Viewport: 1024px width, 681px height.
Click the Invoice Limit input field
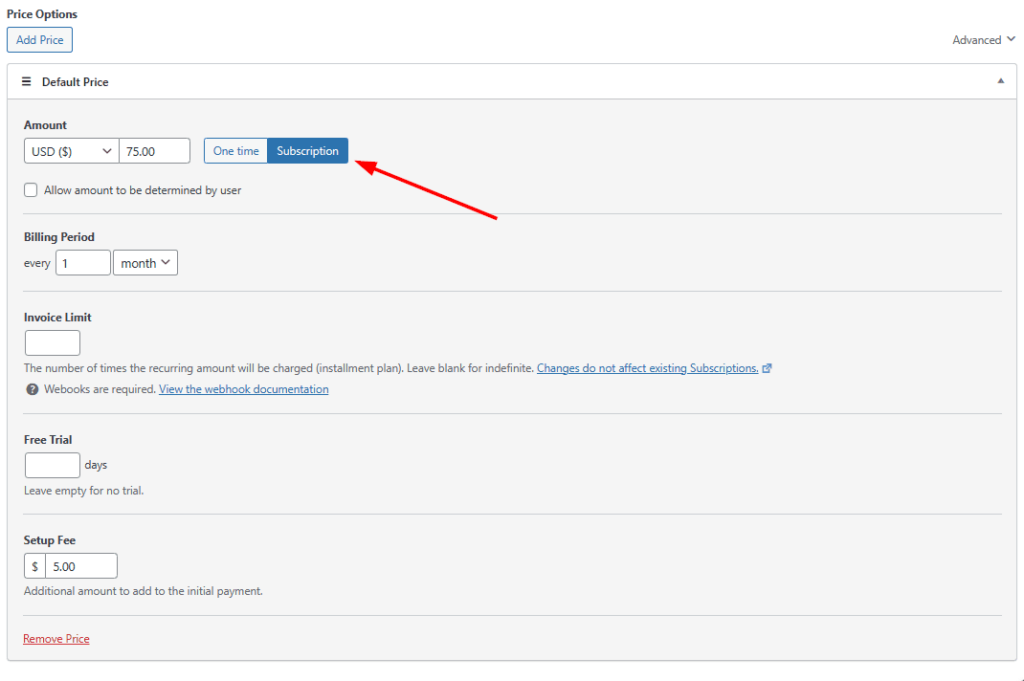pyautogui.click(x=52, y=343)
